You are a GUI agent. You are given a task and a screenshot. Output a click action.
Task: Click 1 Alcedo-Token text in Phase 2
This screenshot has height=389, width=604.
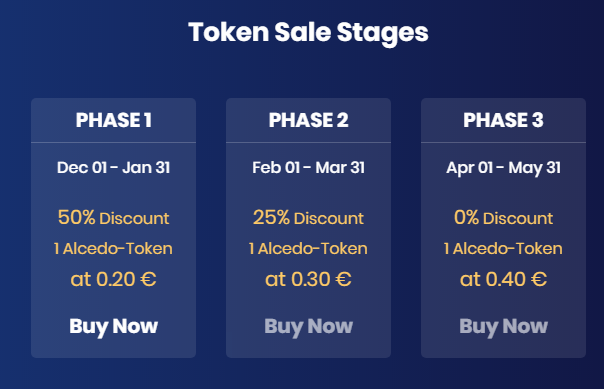309,248
